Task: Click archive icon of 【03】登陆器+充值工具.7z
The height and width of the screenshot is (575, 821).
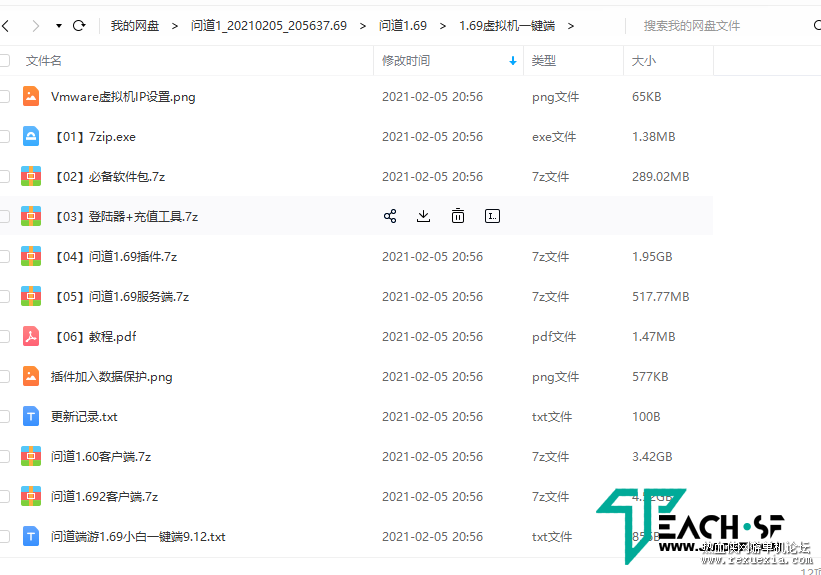Action: (x=31, y=216)
